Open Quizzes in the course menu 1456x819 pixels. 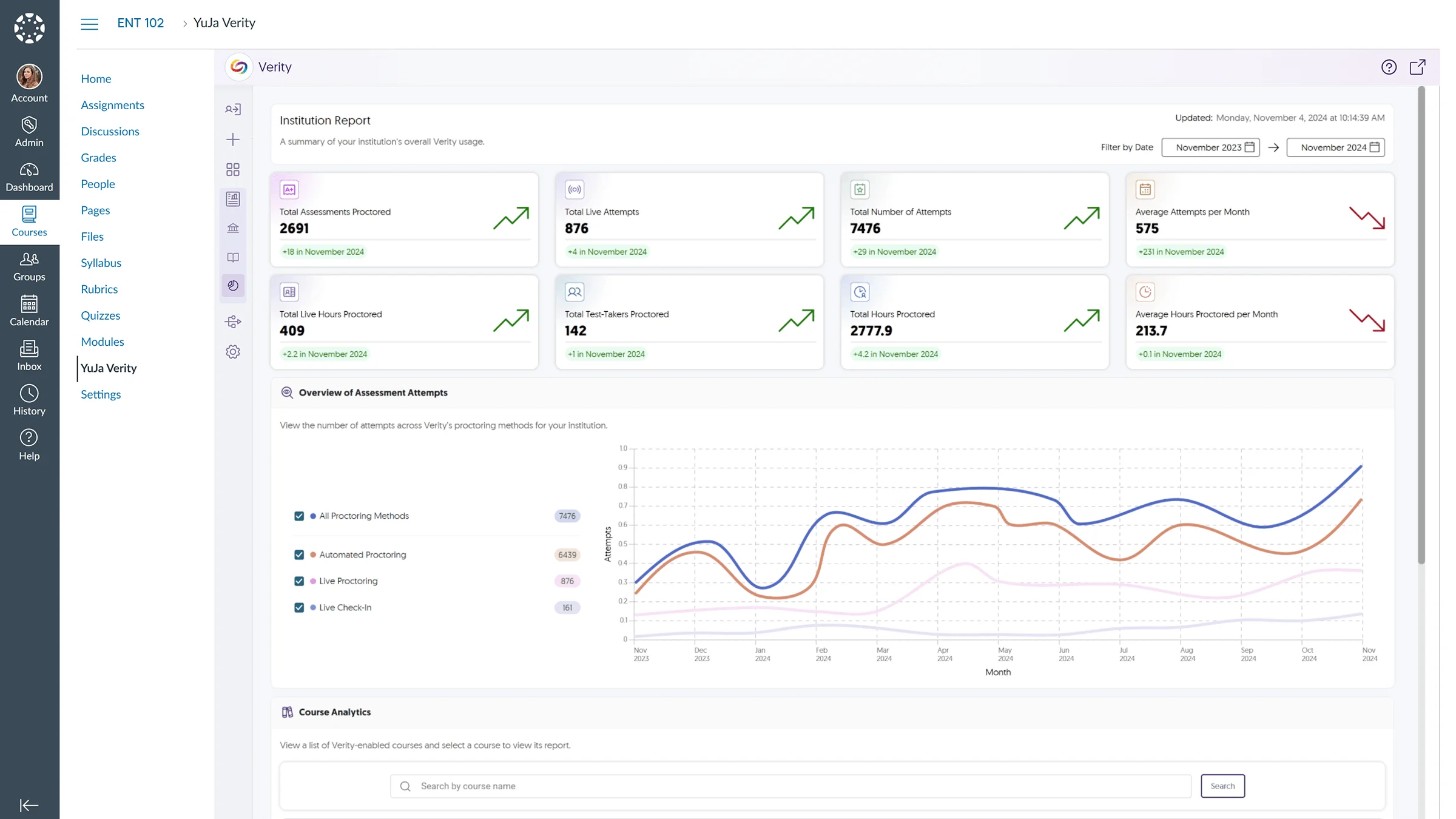[x=100, y=315]
